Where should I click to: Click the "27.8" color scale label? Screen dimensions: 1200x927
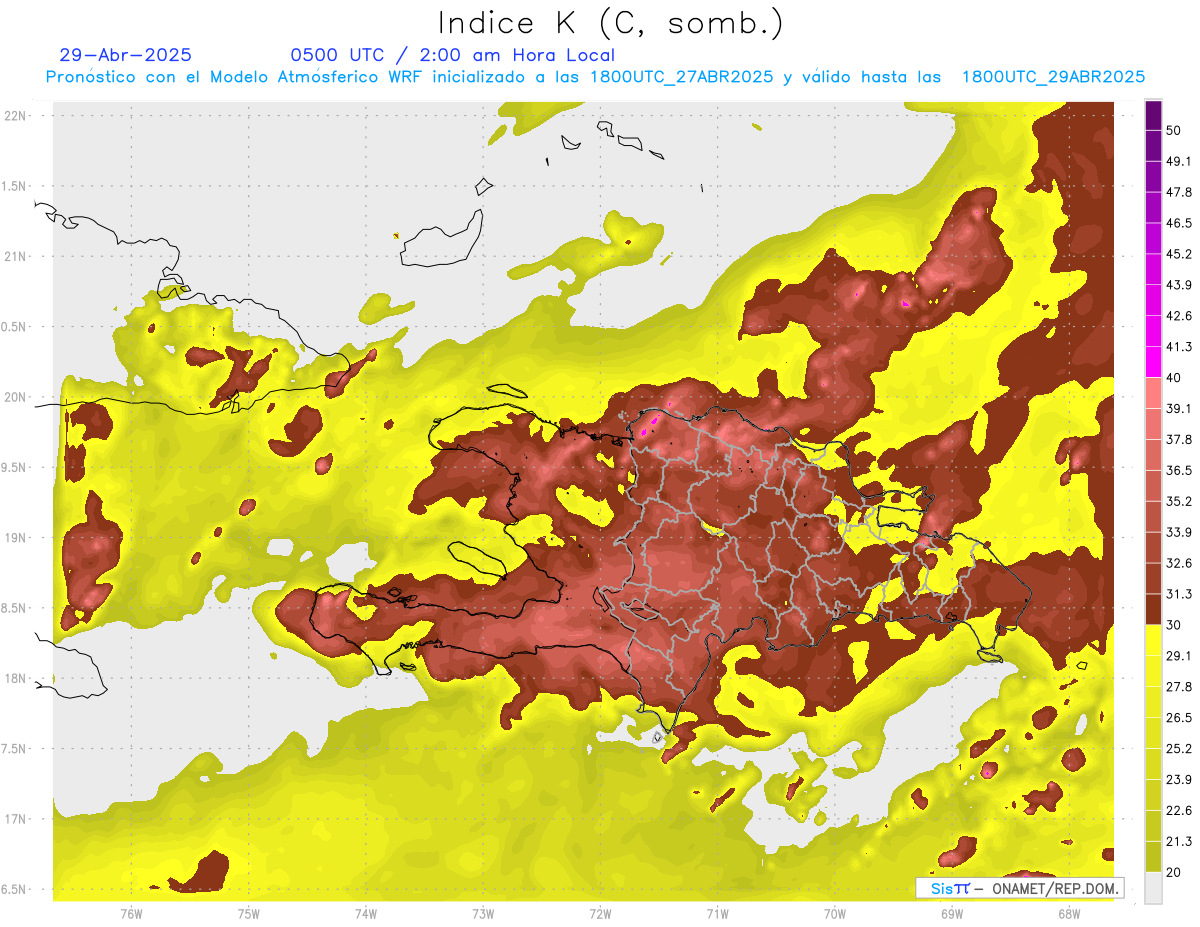[x=1179, y=687]
